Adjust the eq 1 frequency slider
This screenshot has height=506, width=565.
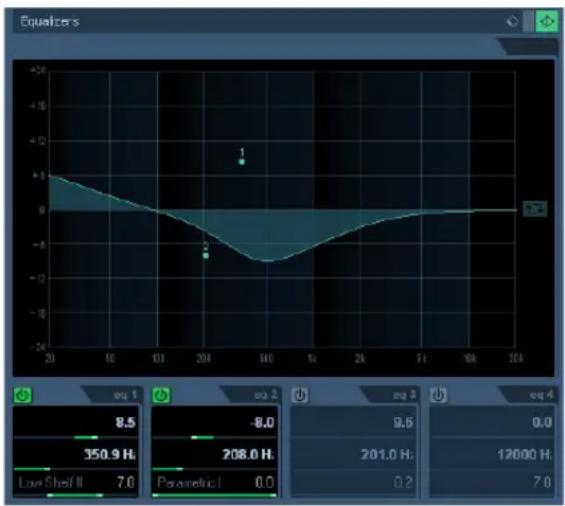tap(76, 469)
